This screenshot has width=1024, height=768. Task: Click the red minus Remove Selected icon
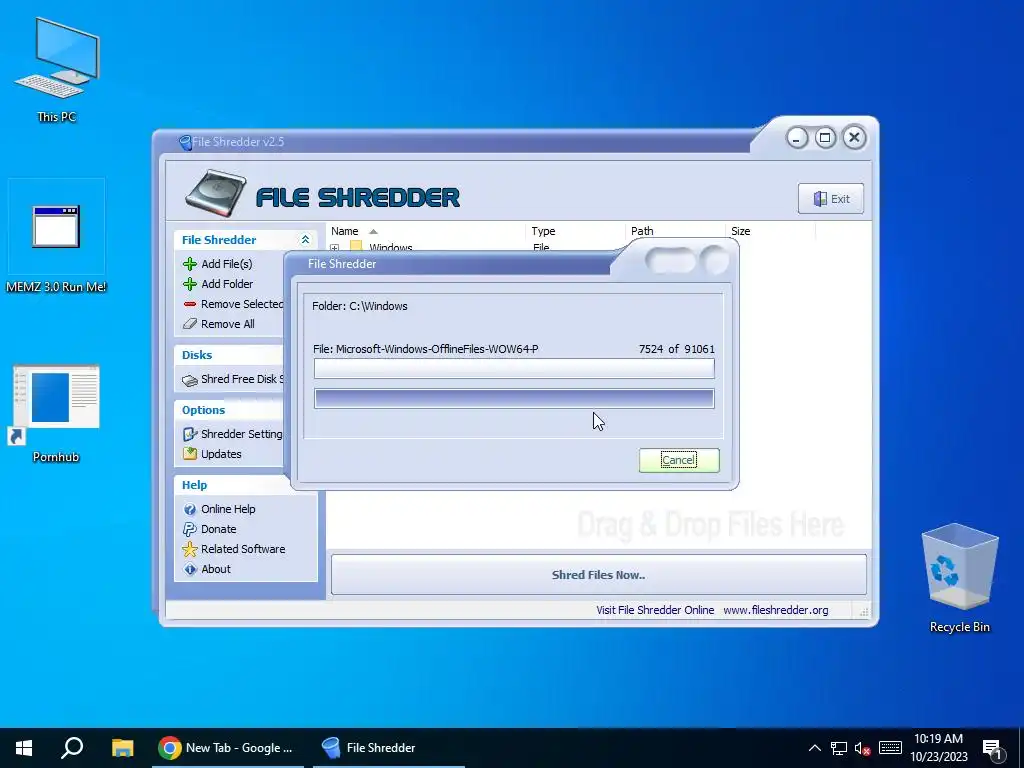190,304
